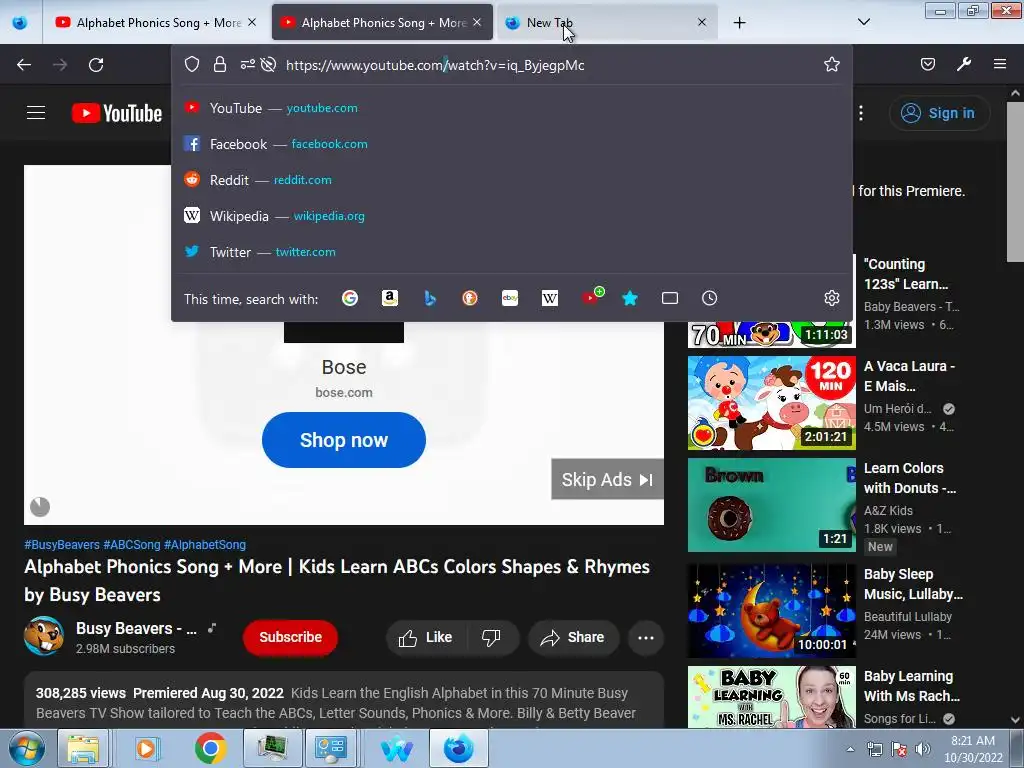Open Windows Start menu

(x=26, y=749)
